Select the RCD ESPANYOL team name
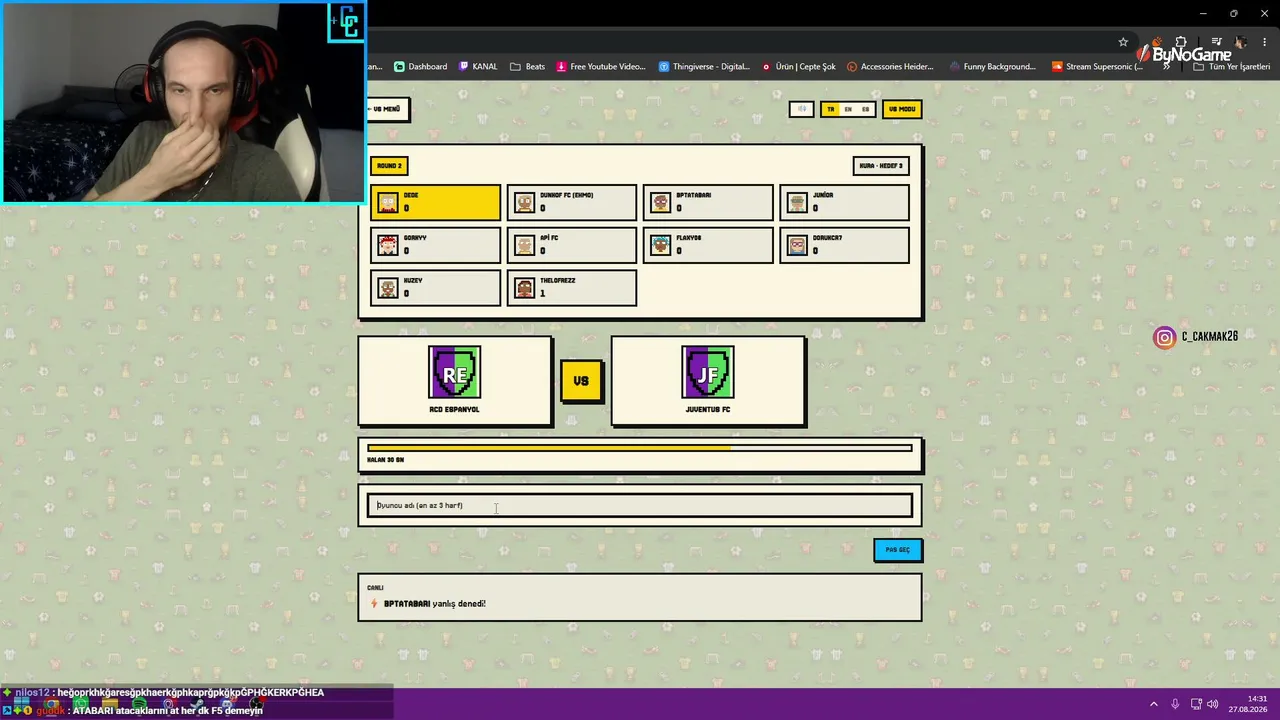This screenshot has height=720, width=1280. pos(455,410)
